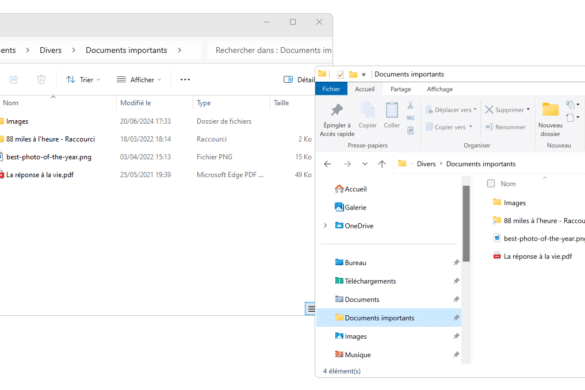This screenshot has width=585, height=390.
Task: Click the forward arrow in the right window
Action: pos(347,164)
